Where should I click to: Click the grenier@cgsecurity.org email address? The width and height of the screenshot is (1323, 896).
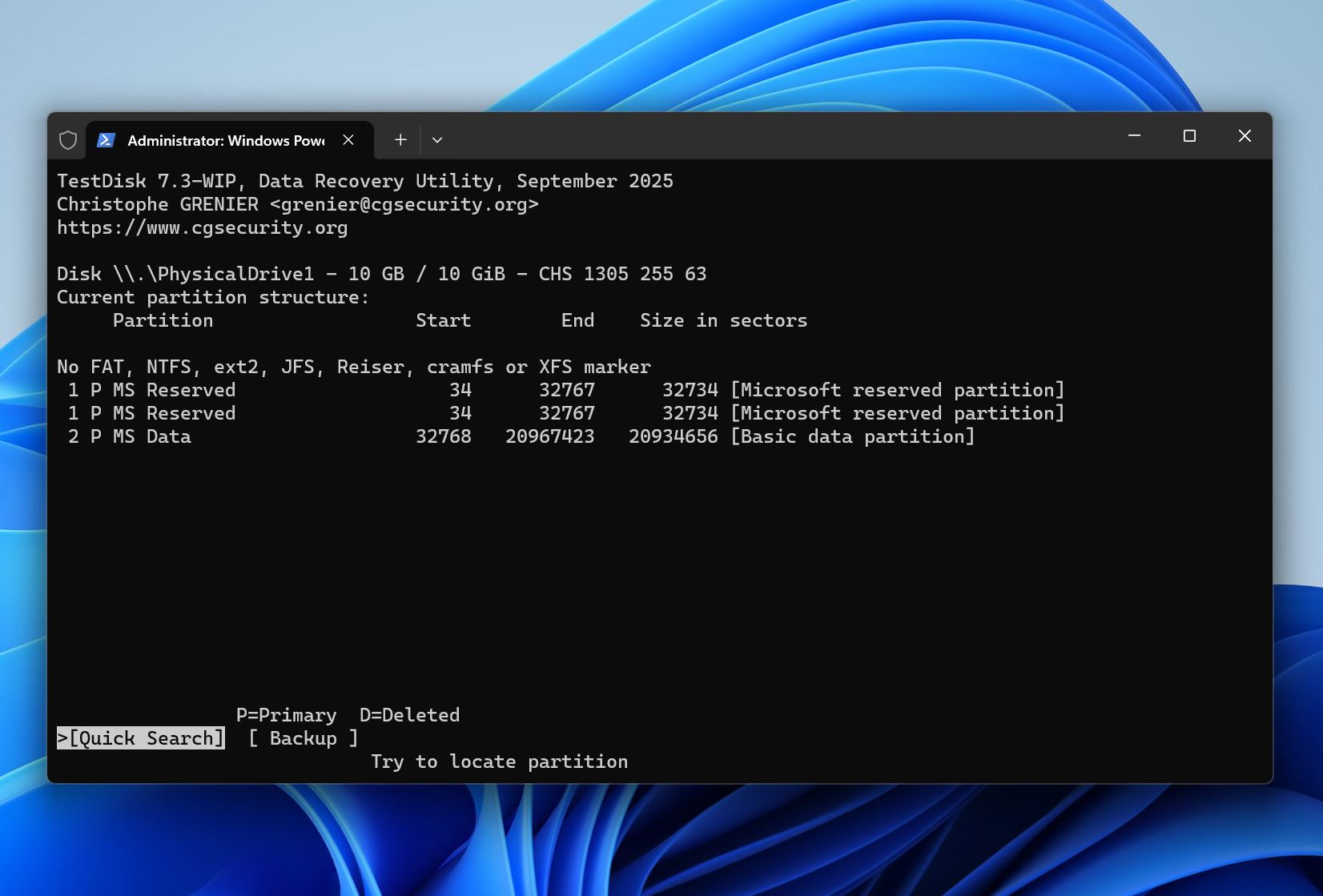tap(404, 204)
